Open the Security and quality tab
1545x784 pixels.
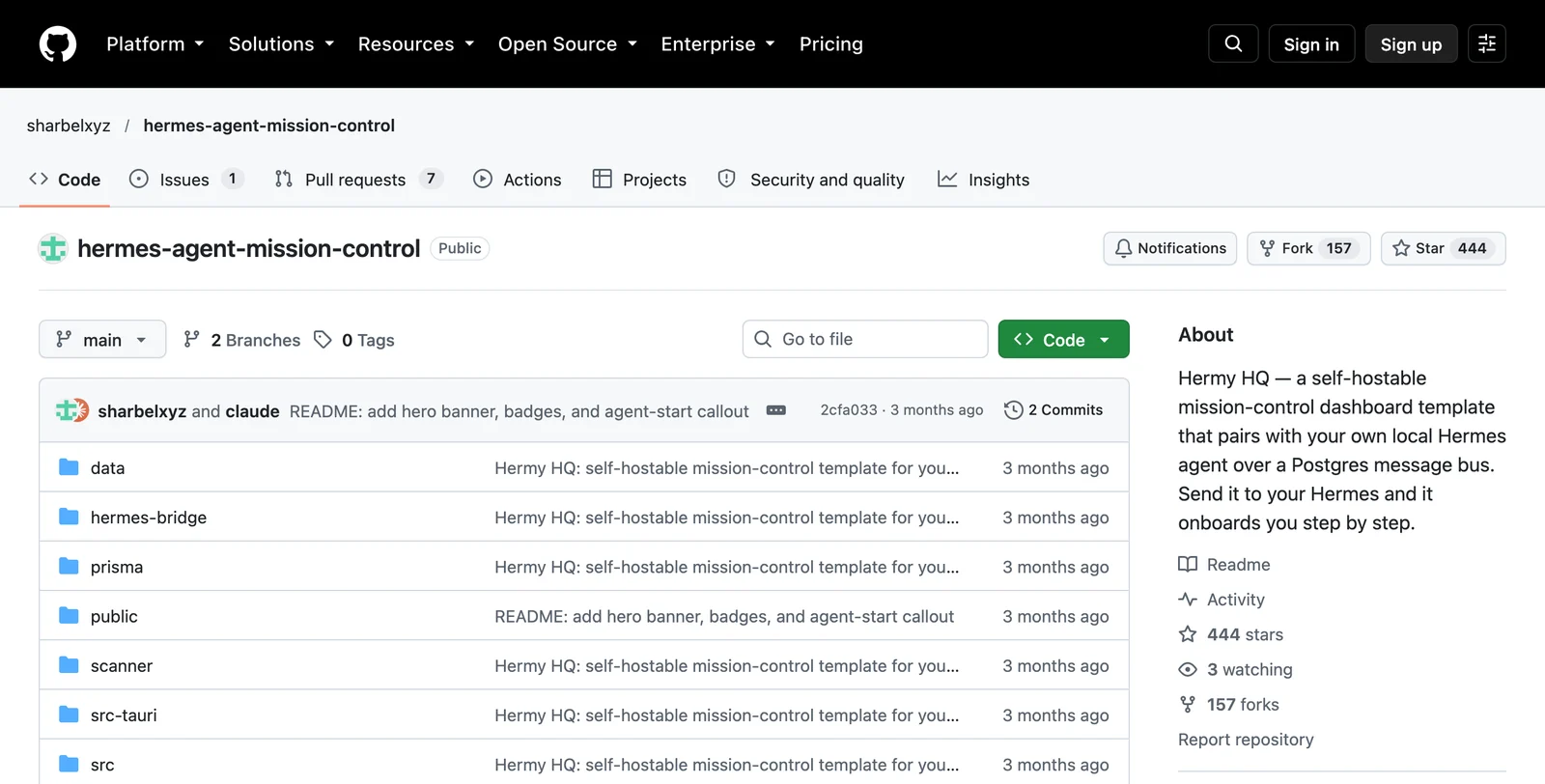pos(811,180)
